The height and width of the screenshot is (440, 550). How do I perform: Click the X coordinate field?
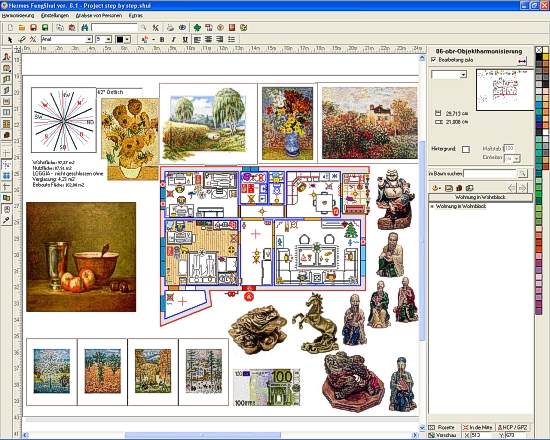(482, 435)
